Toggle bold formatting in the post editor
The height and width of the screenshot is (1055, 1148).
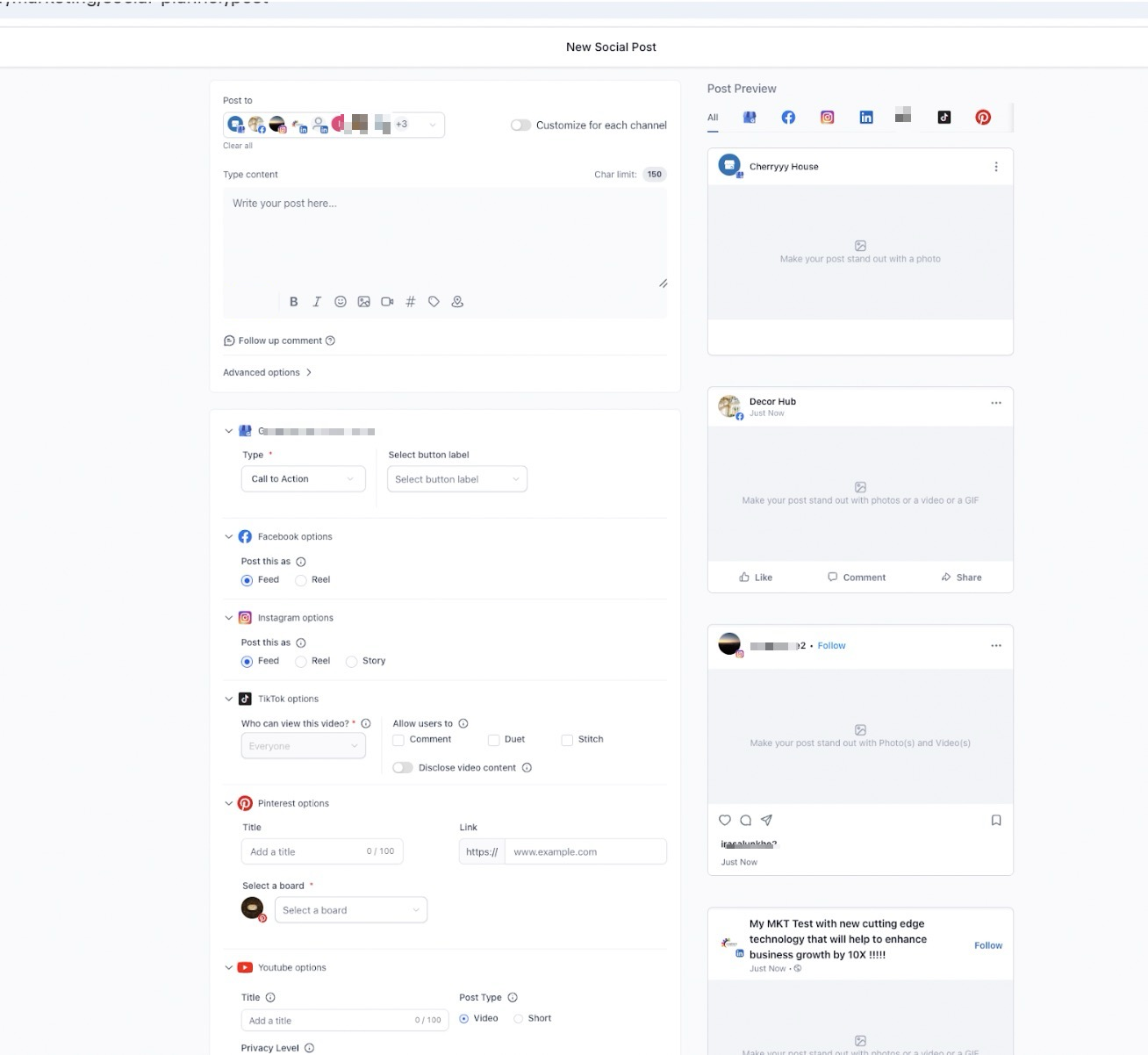[x=293, y=301]
